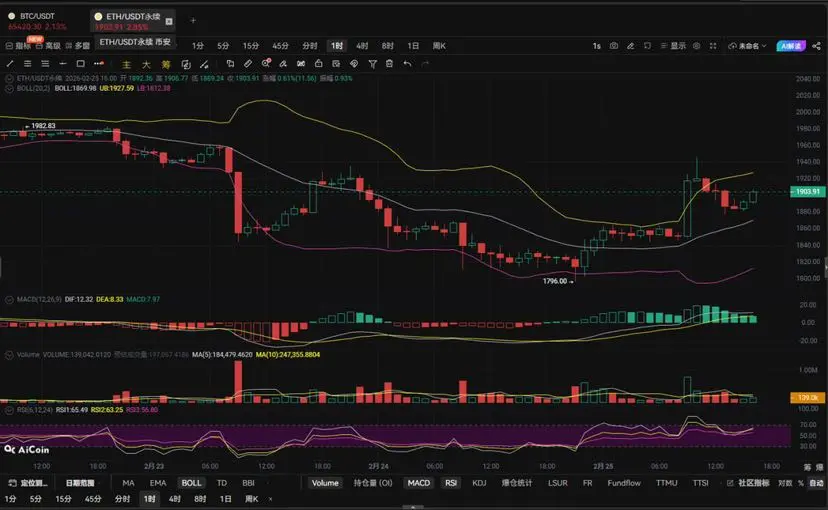Undo last action with the arrow icon

click(407, 64)
